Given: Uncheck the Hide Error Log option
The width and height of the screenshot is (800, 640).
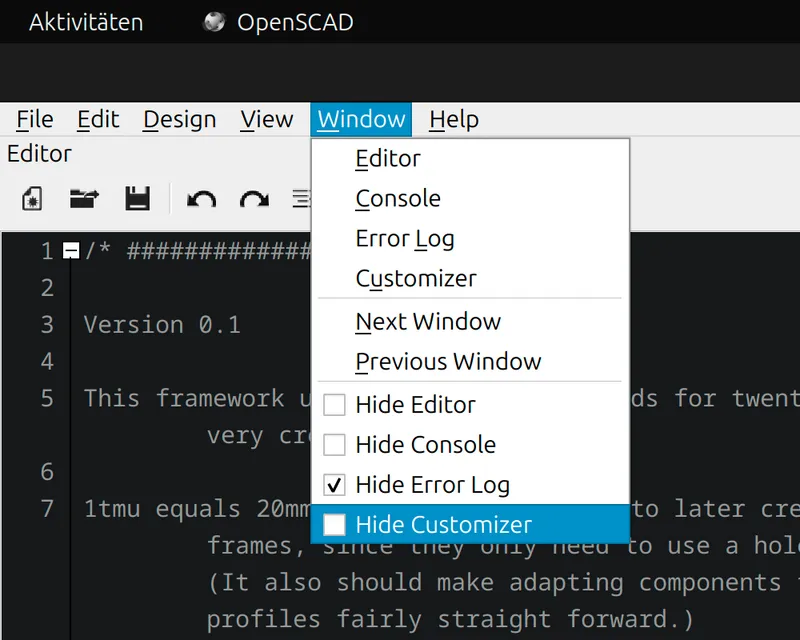Looking at the screenshot, I should pos(334,485).
